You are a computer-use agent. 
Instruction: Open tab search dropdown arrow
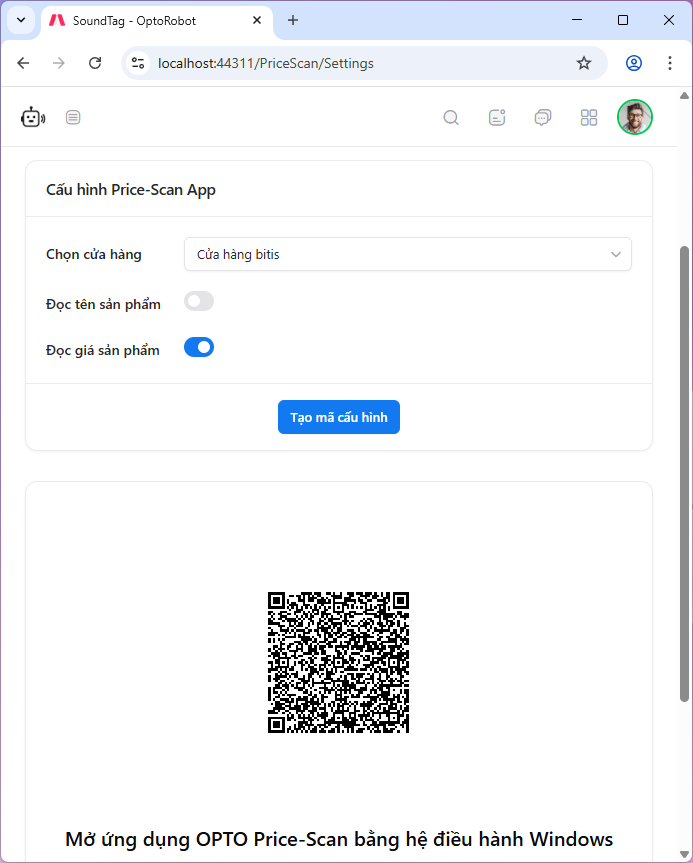(21, 20)
